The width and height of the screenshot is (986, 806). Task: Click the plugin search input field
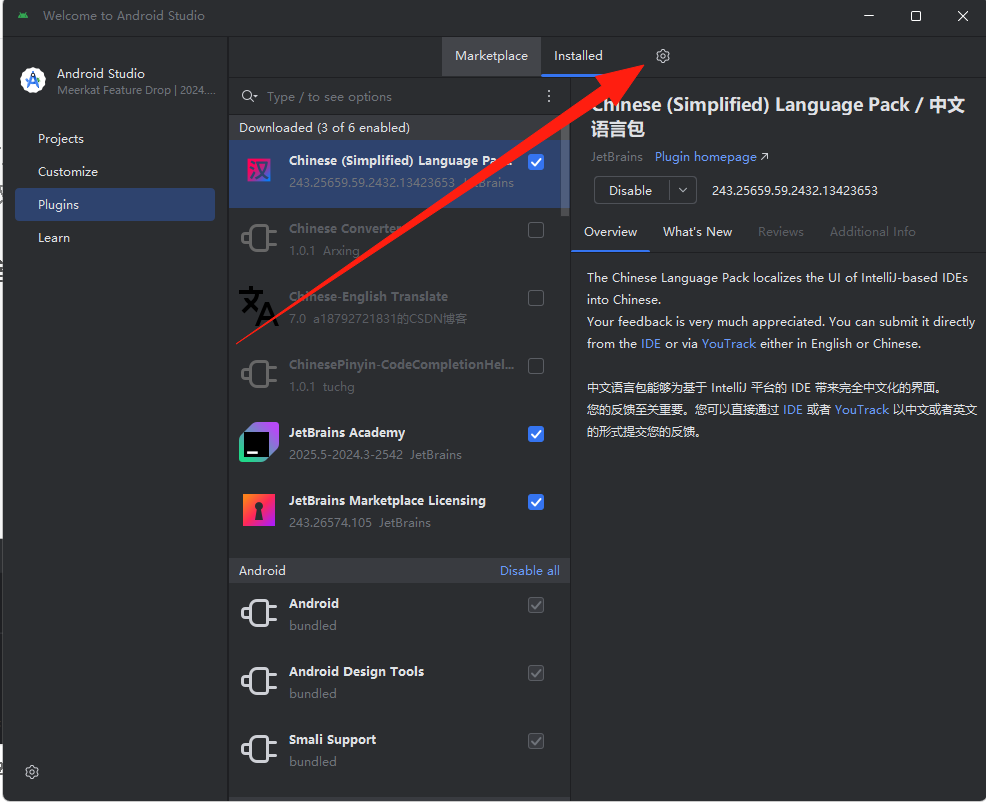pos(400,97)
